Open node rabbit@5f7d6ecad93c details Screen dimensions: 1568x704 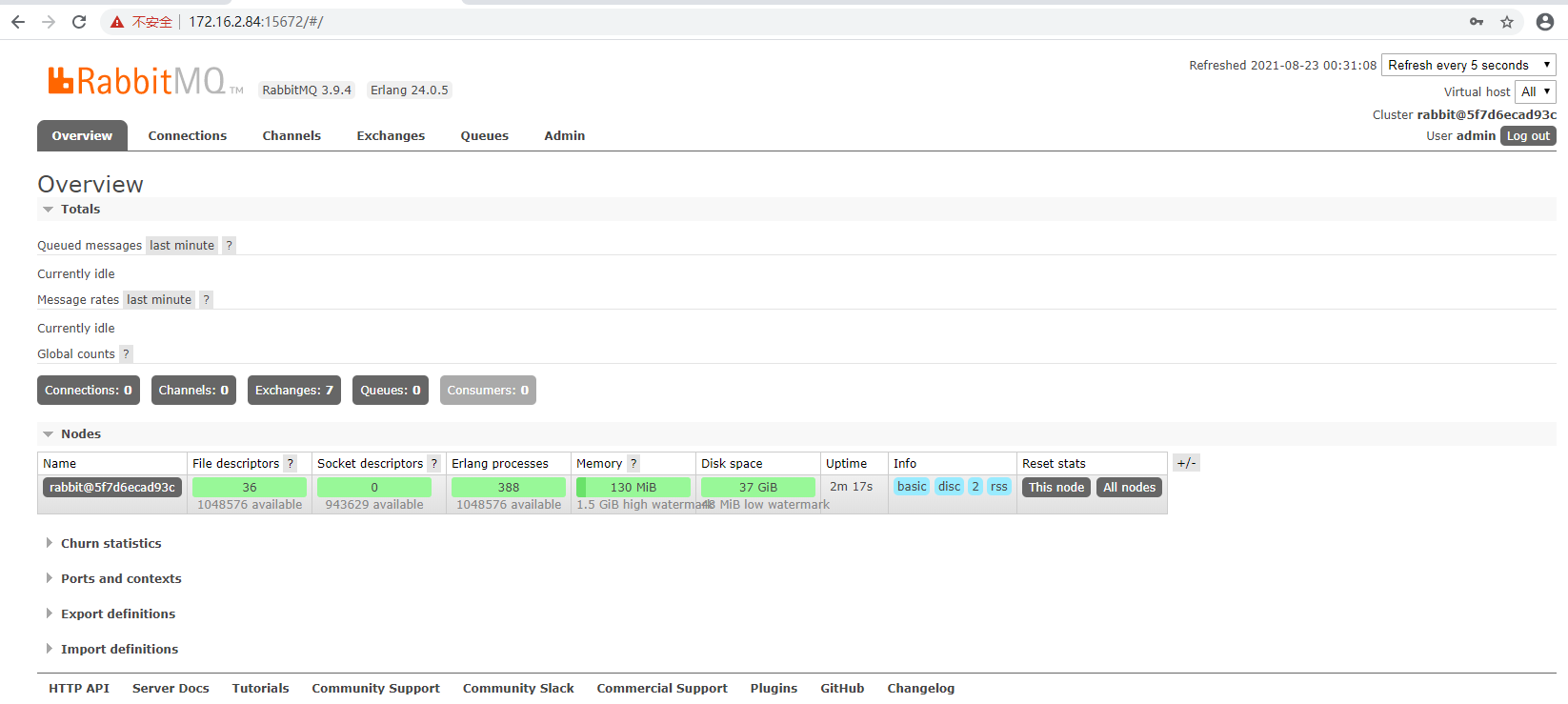click(112, 488)
